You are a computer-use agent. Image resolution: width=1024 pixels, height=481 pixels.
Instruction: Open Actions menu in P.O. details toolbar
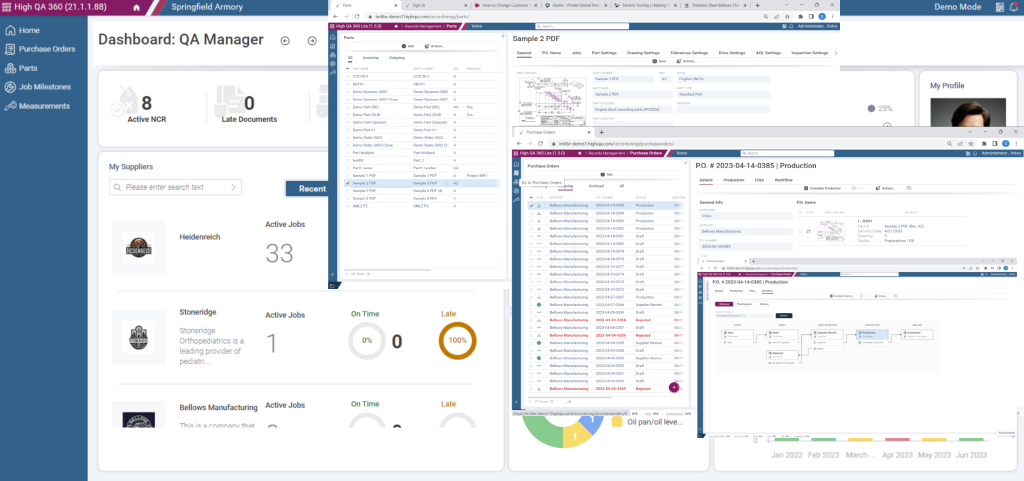click(886, 188)
